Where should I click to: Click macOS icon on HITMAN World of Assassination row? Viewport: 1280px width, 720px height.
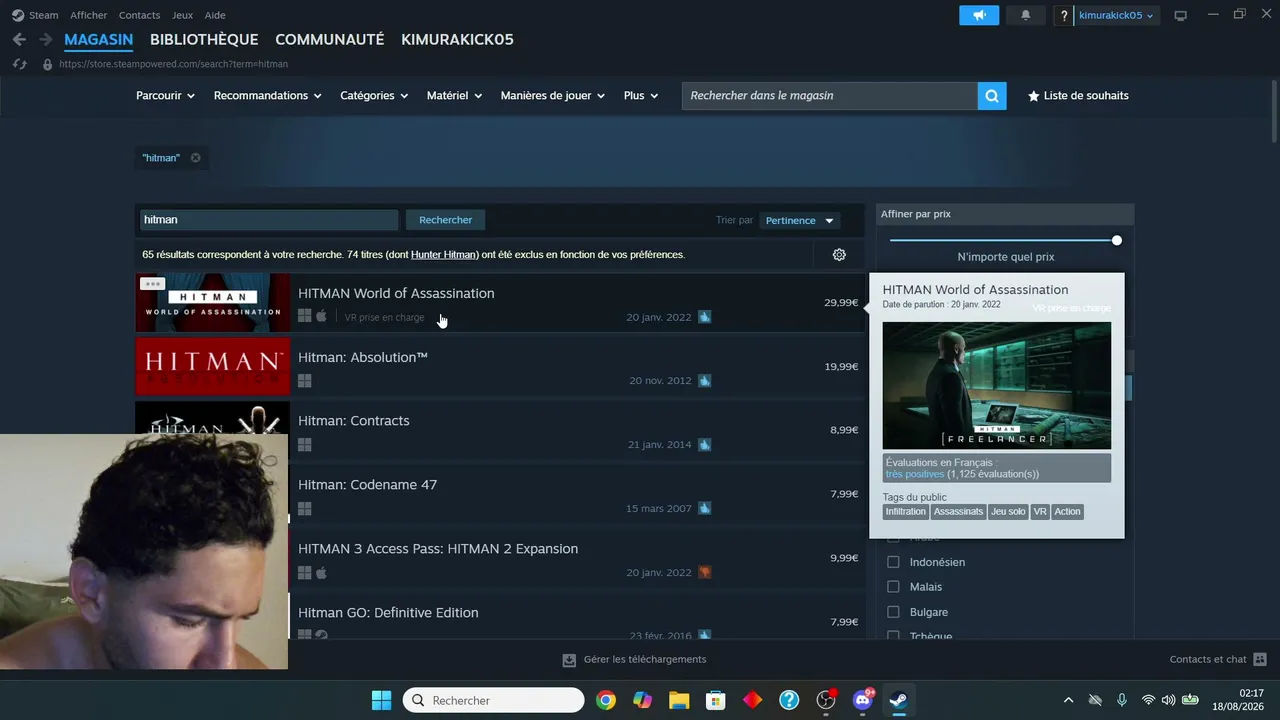pos(322,316)
